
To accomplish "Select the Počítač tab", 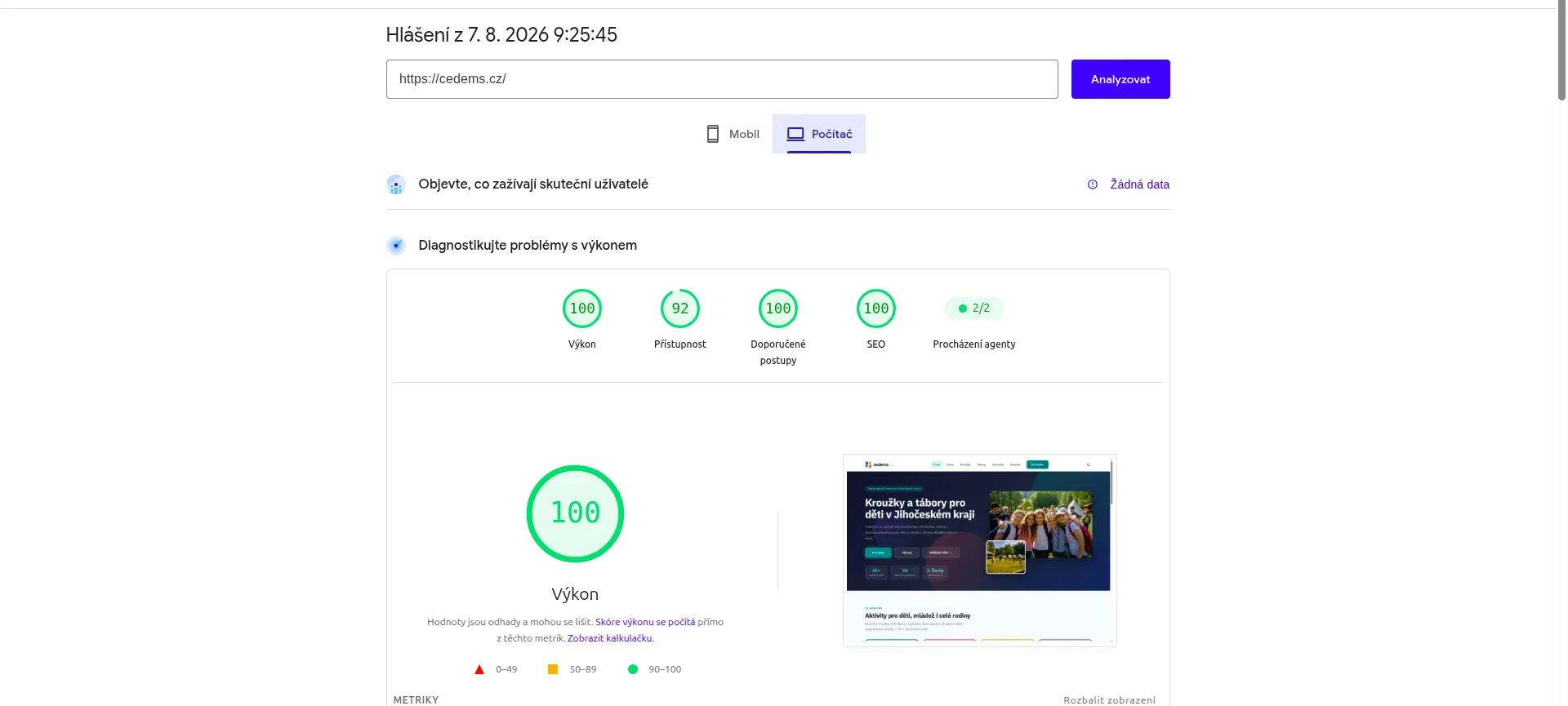I will pos(819,134).
